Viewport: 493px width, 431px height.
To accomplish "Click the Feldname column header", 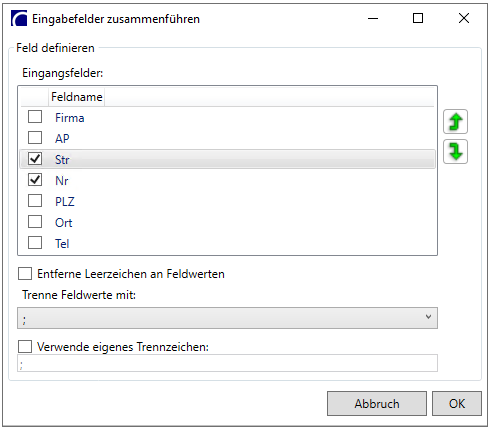I will [x=77, y=97].
